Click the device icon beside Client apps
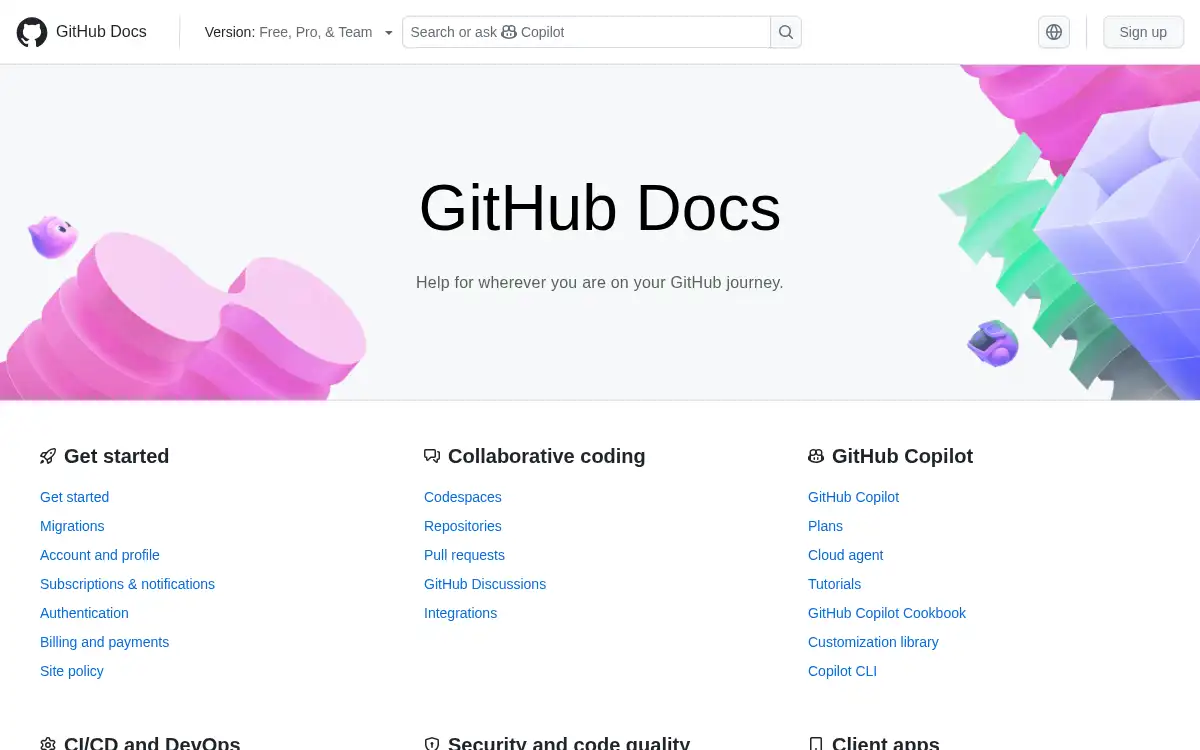 [x=816, y=744]
